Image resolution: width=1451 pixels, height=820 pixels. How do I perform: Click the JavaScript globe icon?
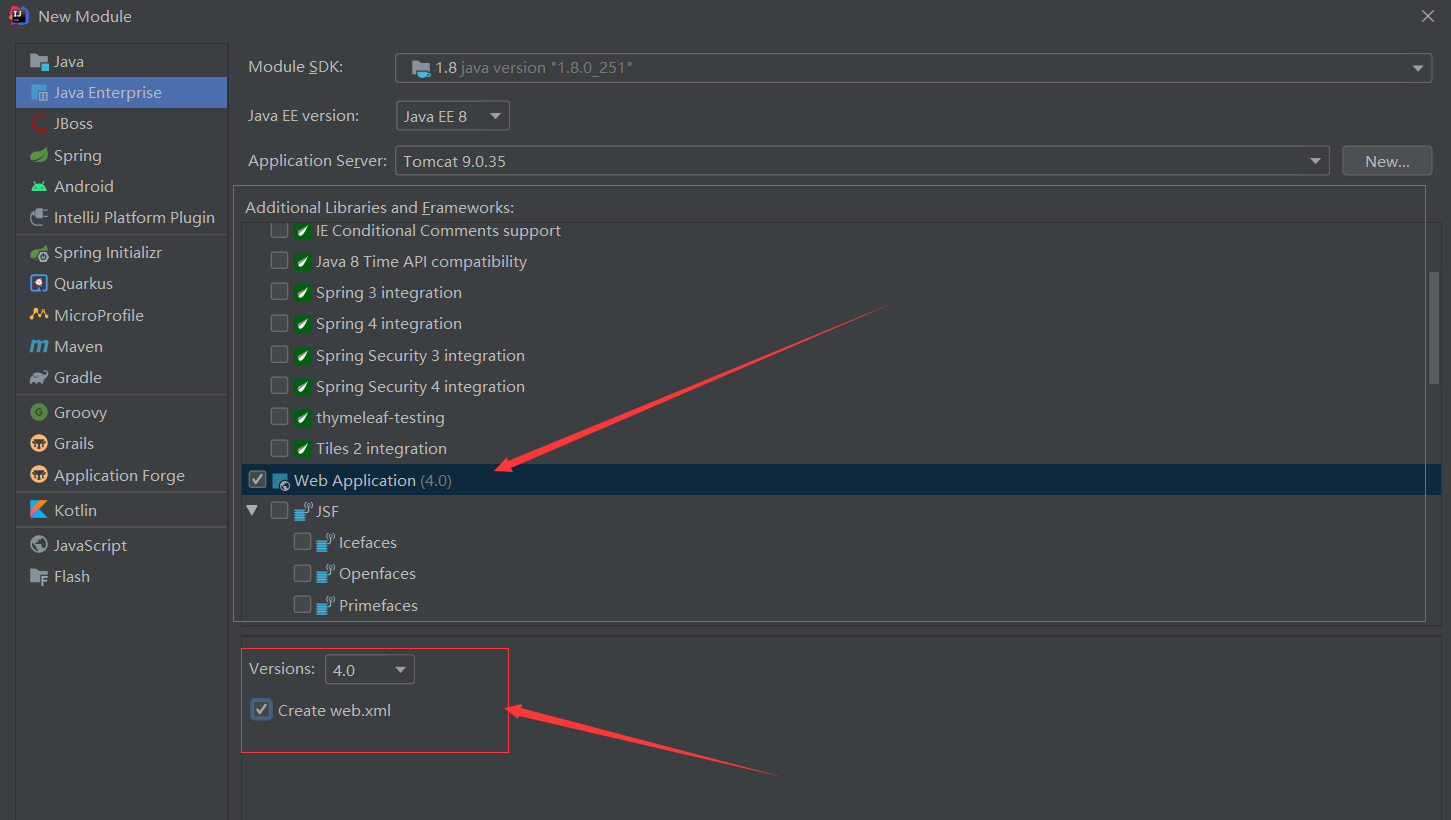click(39, 546)
